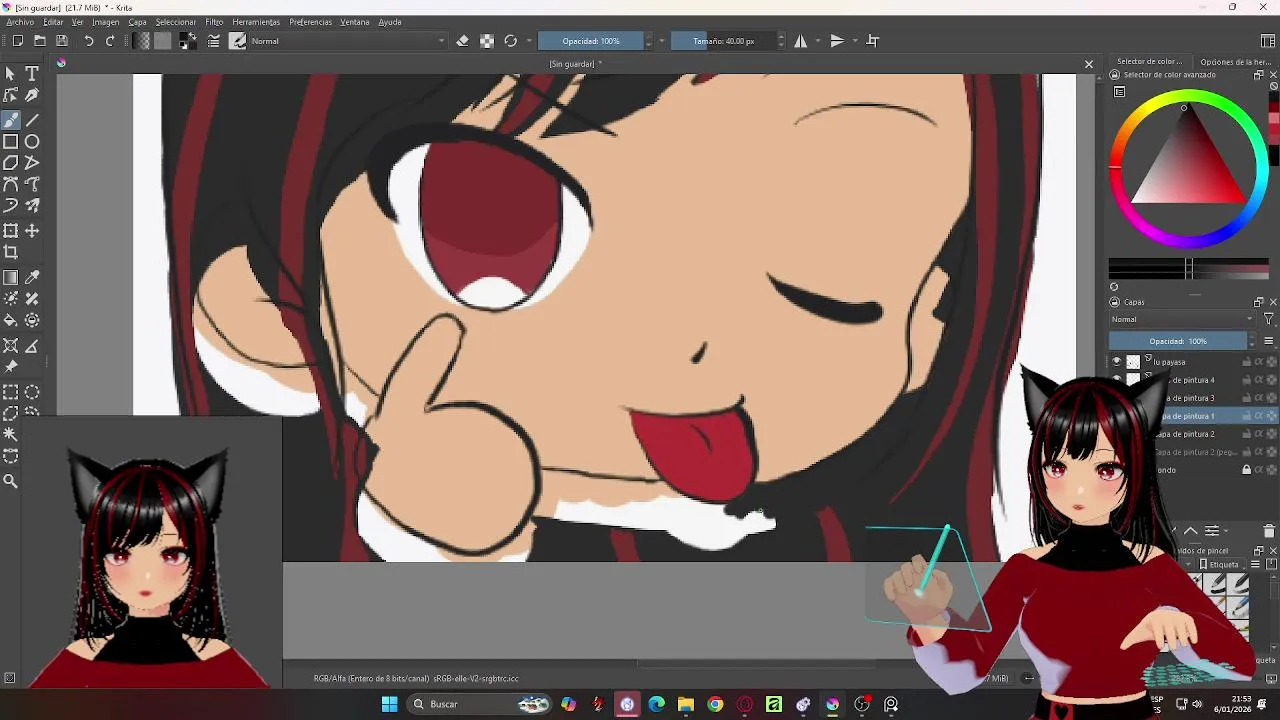Open the layer filter funnel menu
This screenshot has height=720, width=1280.
click(x=1269, y=319)
